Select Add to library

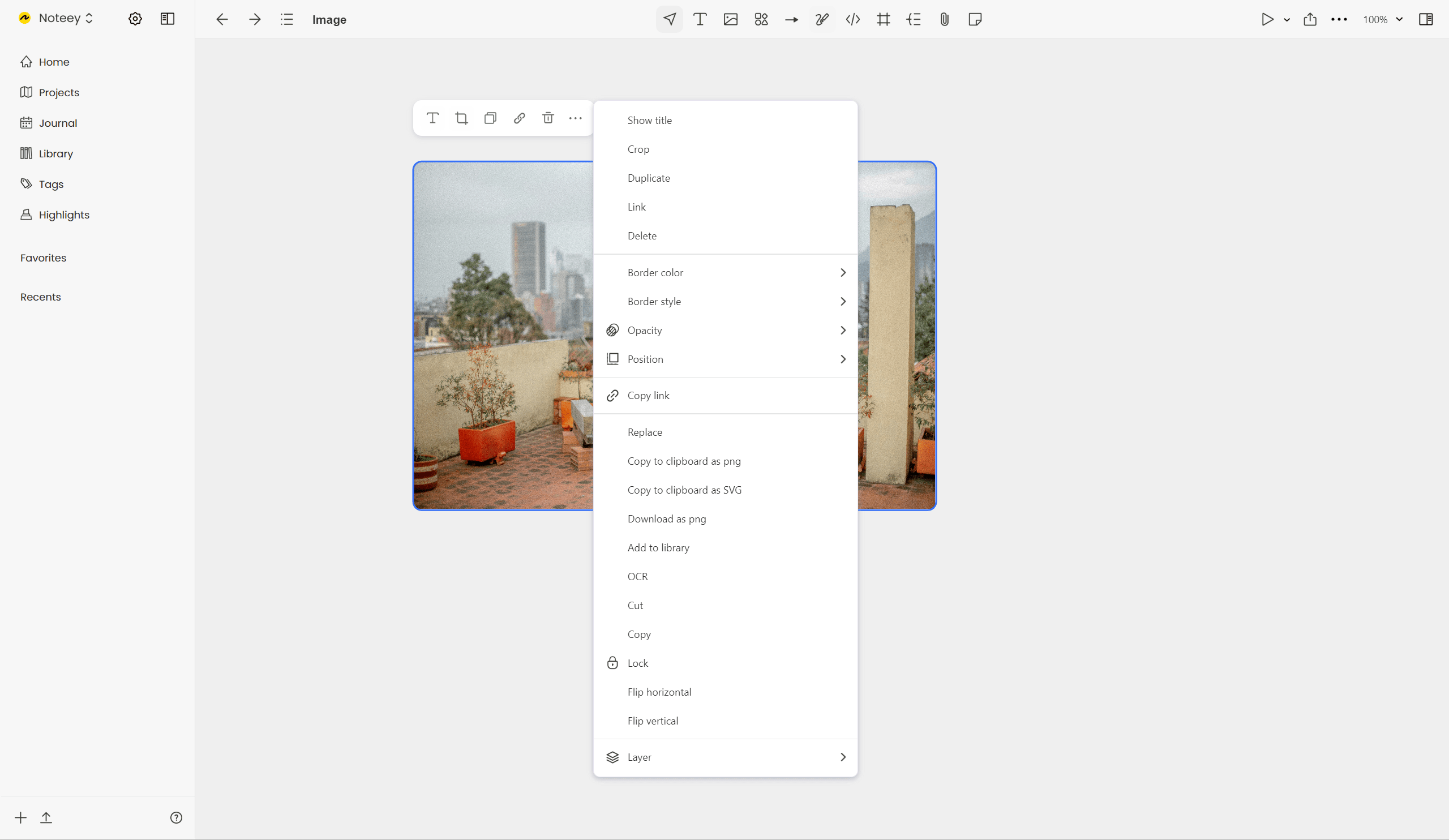point(725,547)
